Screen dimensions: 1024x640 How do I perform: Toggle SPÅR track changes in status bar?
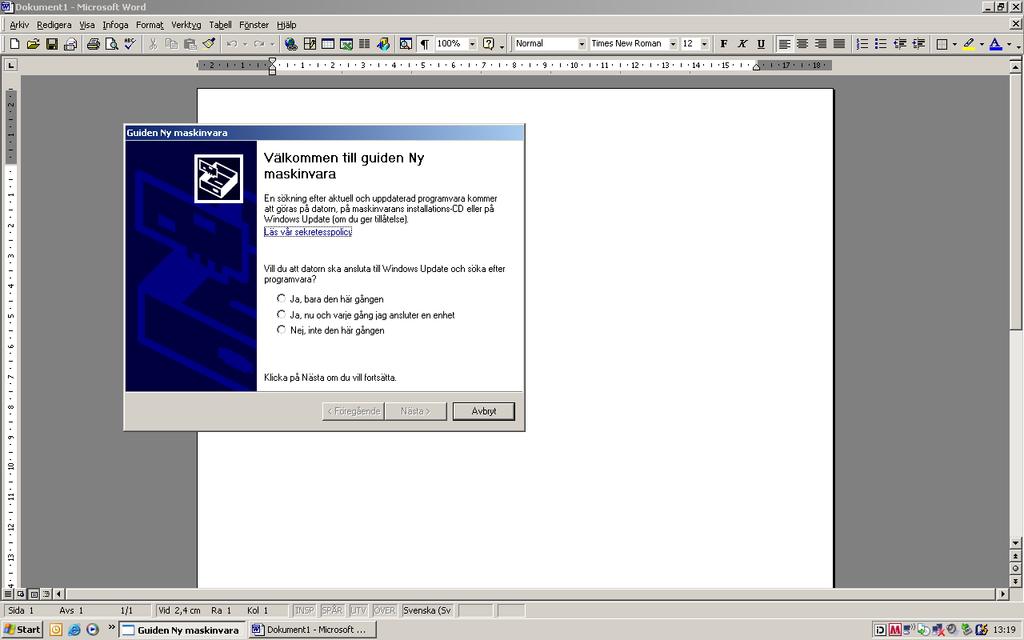click(x=332, y=611)
